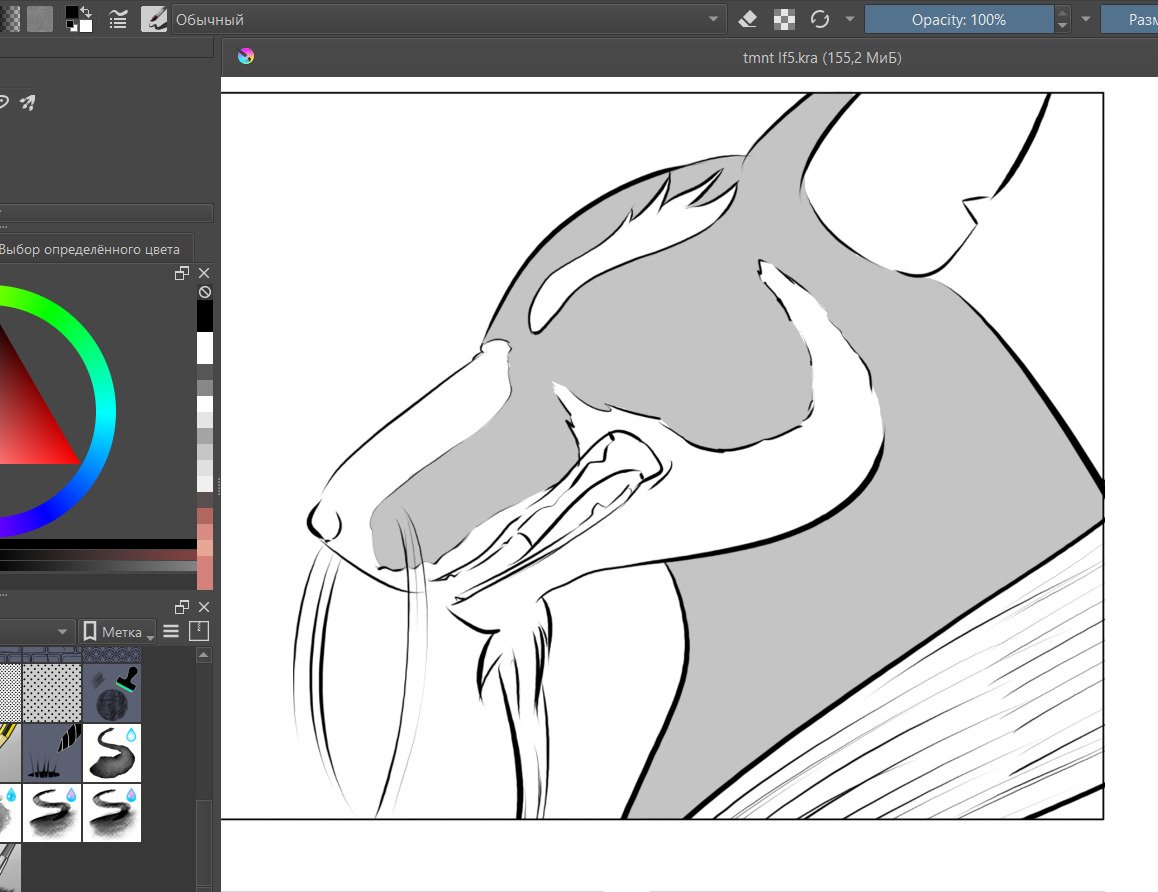Select the dotted screentone brush preset next to the stamp
This screenshot has width=1158, height=892.
pyautogui.click(x=52, y=693)
